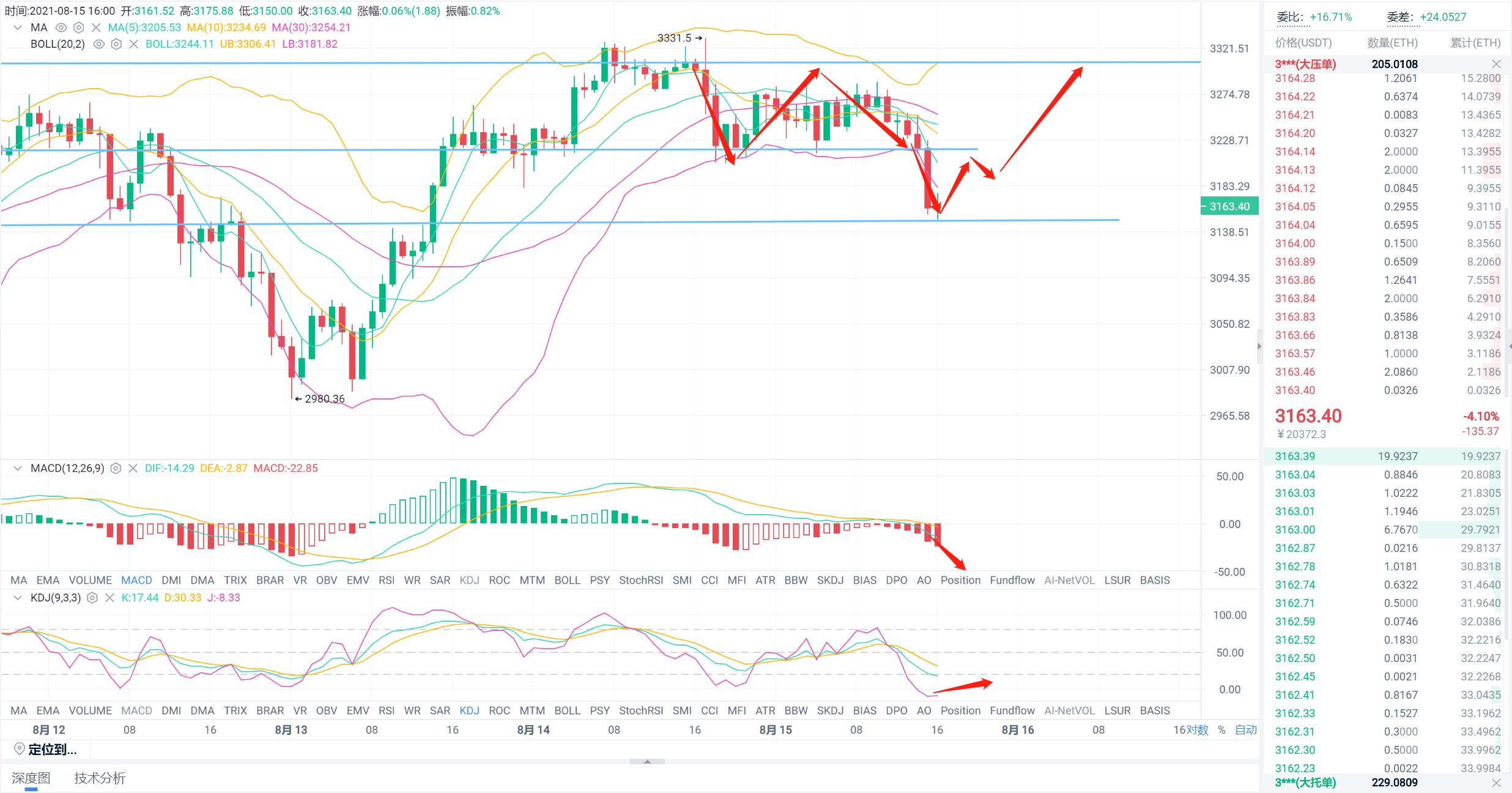Collapse the MA indicator chevron
The height and width of the screenshot is (793, 1512).
point(18,28)
